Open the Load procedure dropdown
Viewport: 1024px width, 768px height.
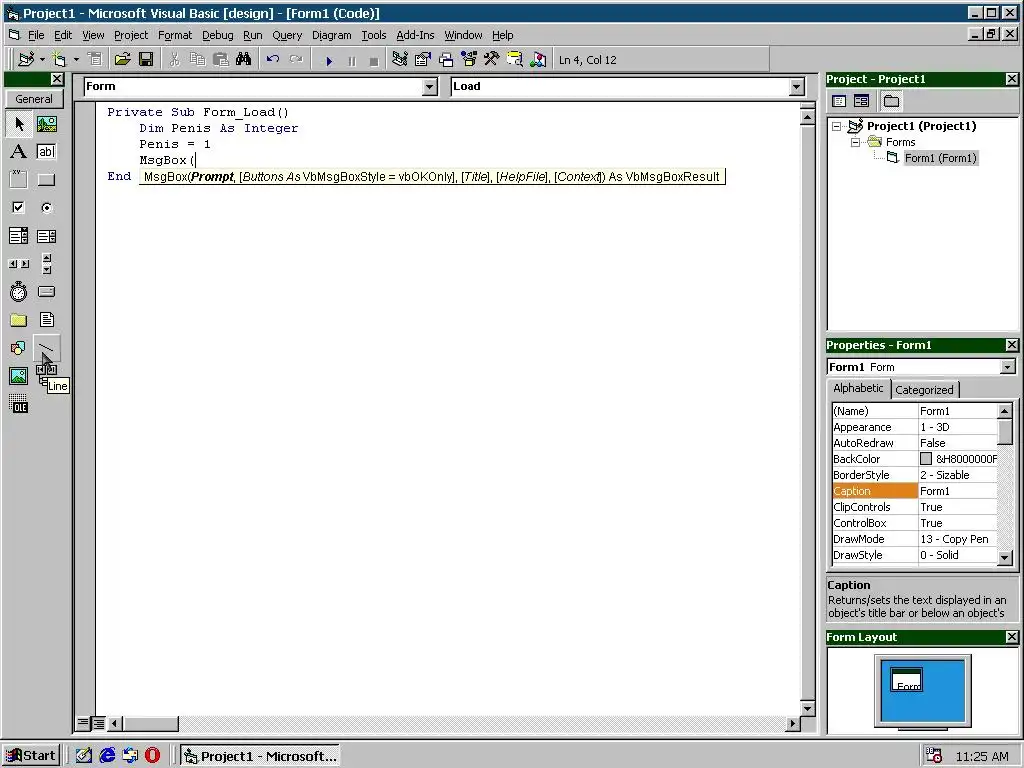pyautogui.click(x=796, y=86)
